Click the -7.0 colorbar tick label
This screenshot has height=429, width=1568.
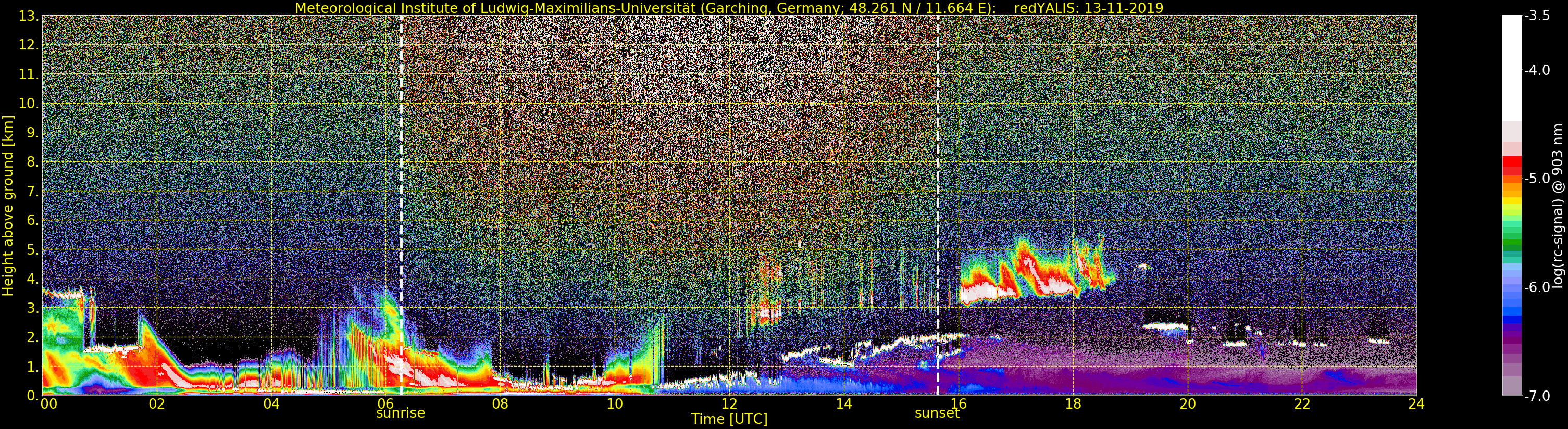point(1536,396)
